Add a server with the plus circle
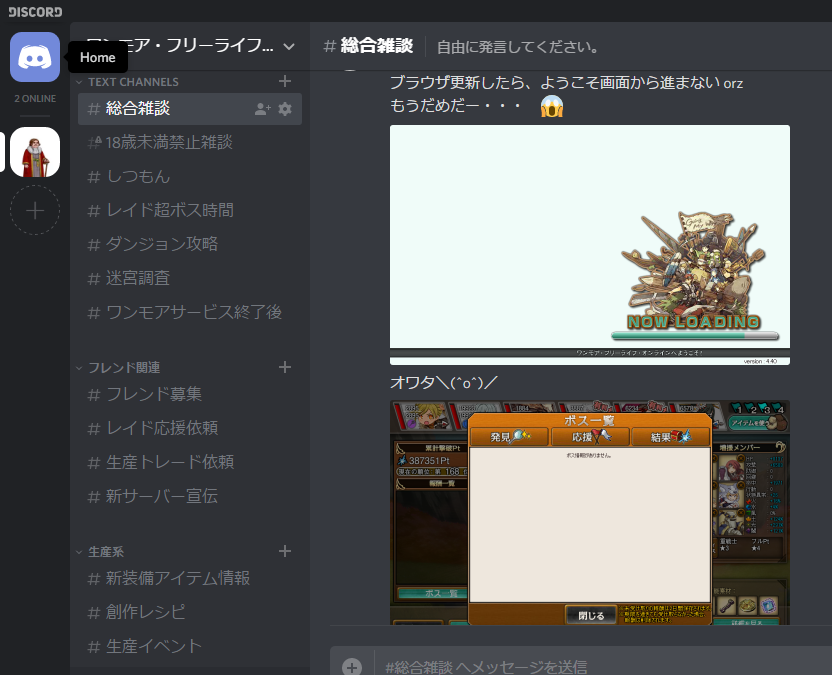 (x=35, y=210)
